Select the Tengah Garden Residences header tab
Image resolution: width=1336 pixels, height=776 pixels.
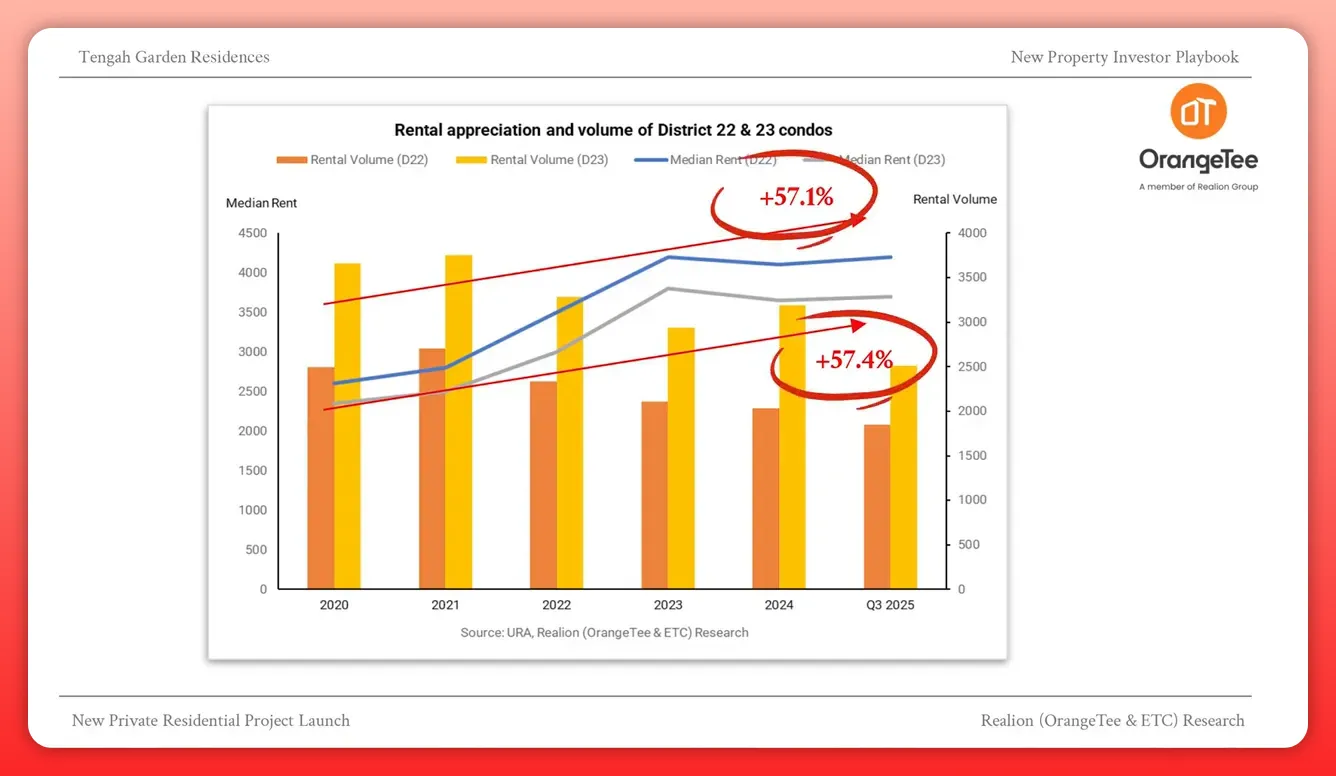tap(174, 57)
